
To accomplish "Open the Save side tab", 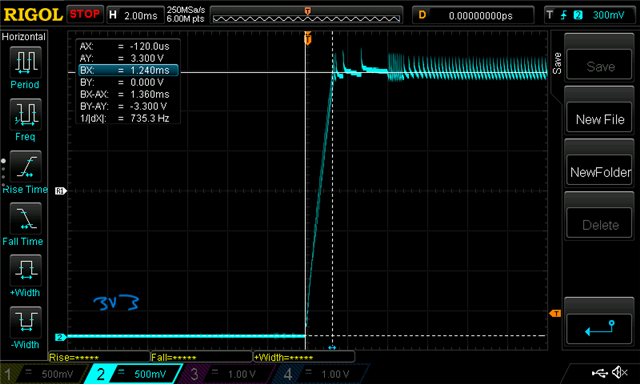I will [x=556, y=63].
